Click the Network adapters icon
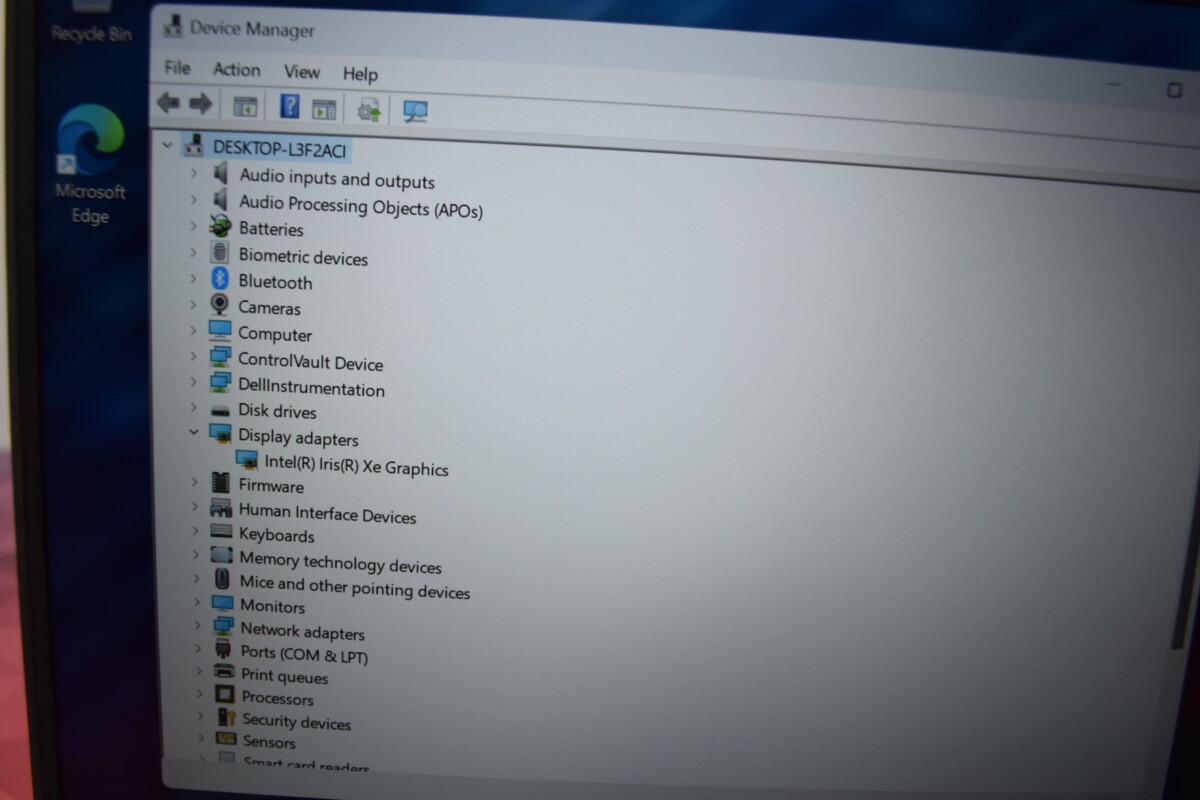This screenshot has height=800, width=1200. click(x=223, y=627)
